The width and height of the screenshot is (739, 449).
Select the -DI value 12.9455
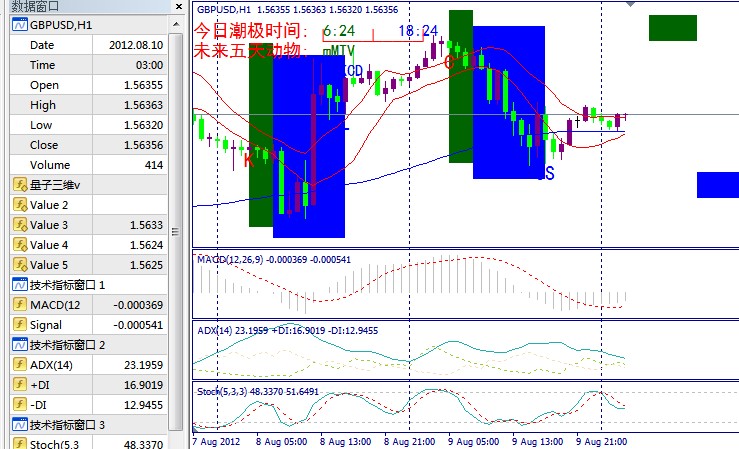coord(143,405)
